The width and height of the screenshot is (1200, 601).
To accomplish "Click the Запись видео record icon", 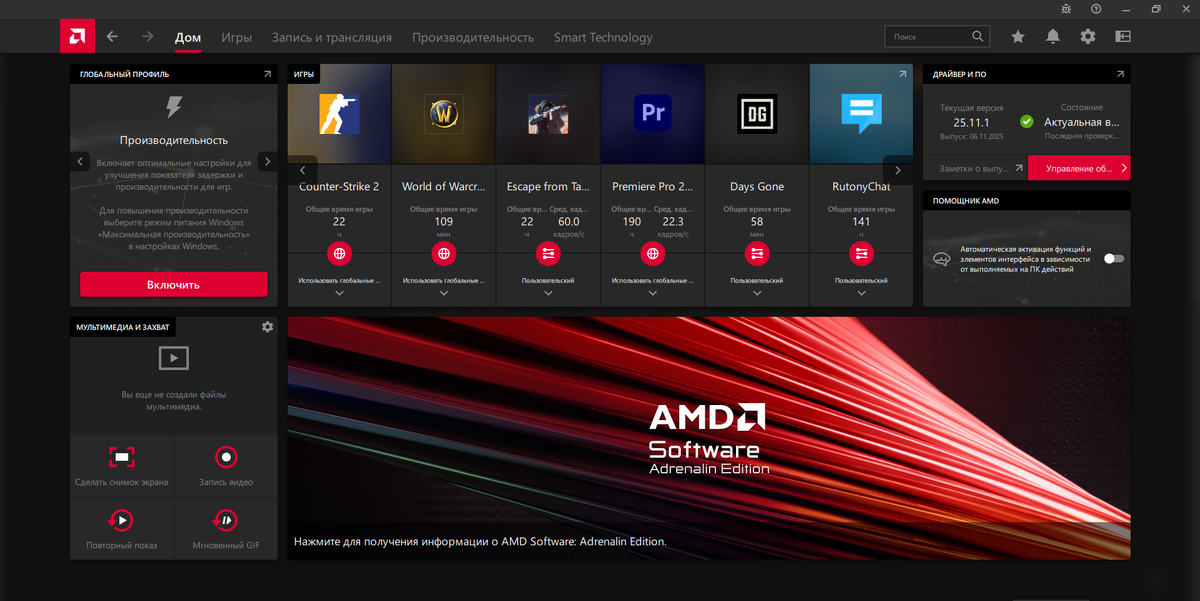I will [x=226, y=457].
